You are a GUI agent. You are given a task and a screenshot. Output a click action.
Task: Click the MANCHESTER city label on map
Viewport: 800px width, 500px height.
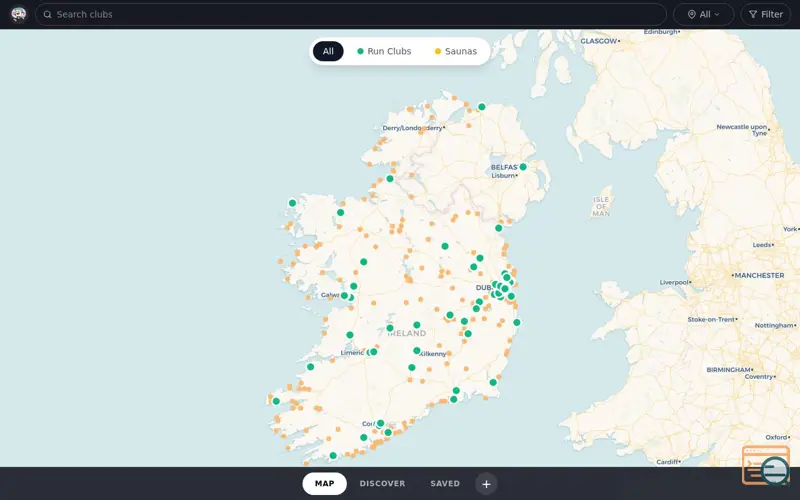(x=759, y=275)
